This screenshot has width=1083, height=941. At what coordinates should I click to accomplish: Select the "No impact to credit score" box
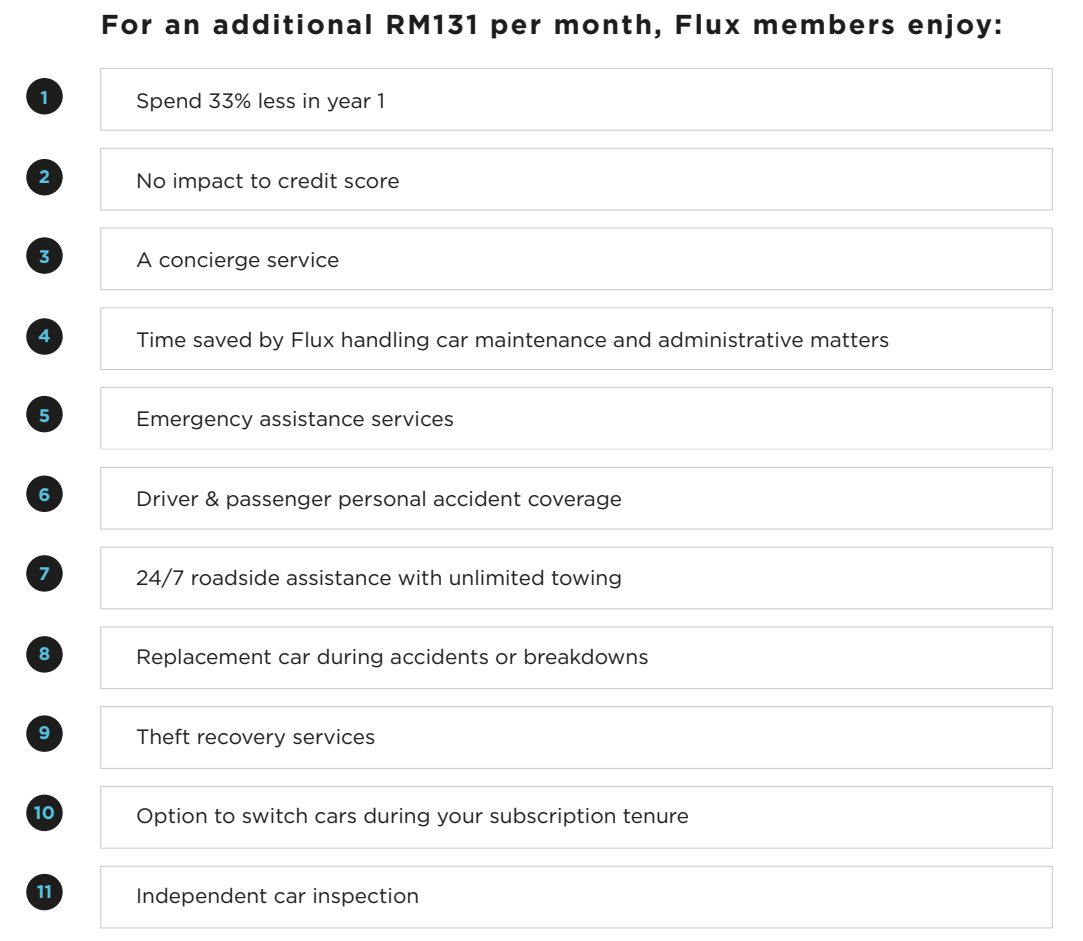(x=575, y=180)
